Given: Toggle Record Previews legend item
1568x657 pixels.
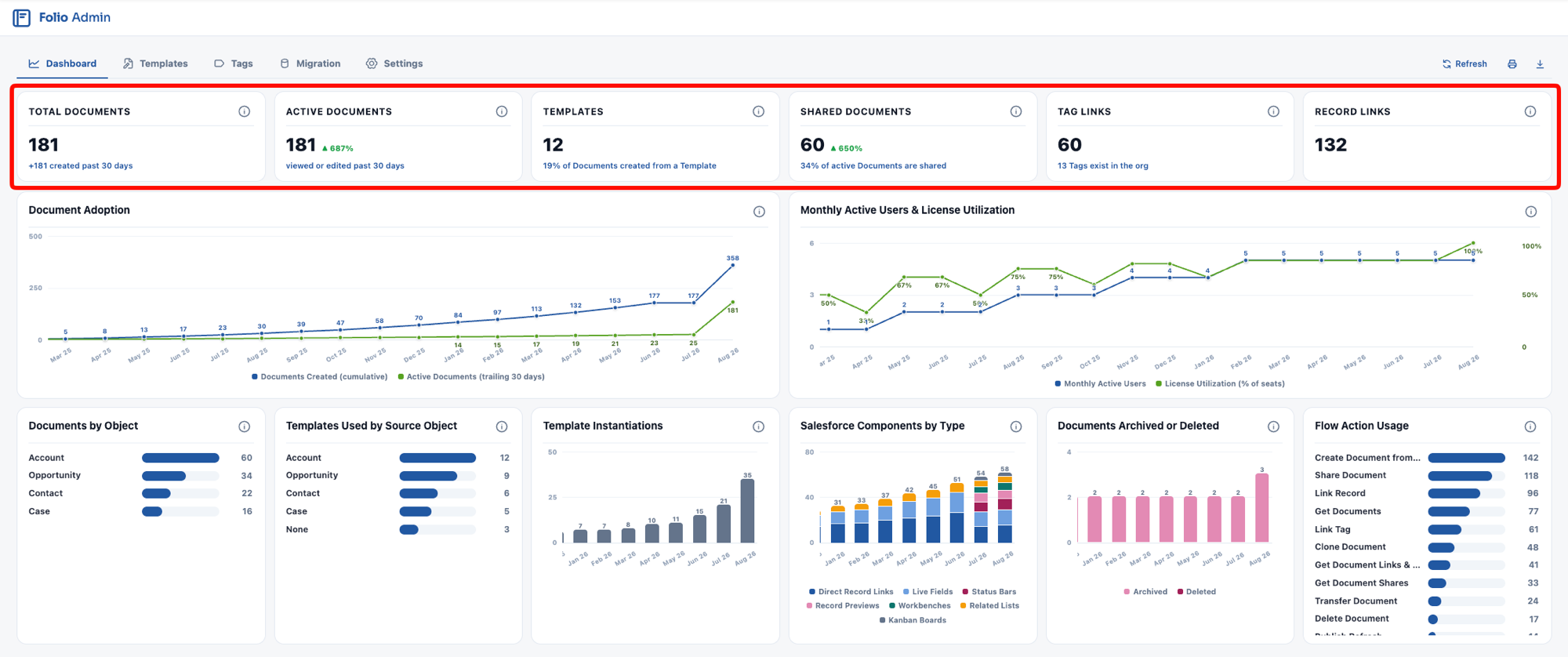Looking at the screenshot, I should point(843,606).
